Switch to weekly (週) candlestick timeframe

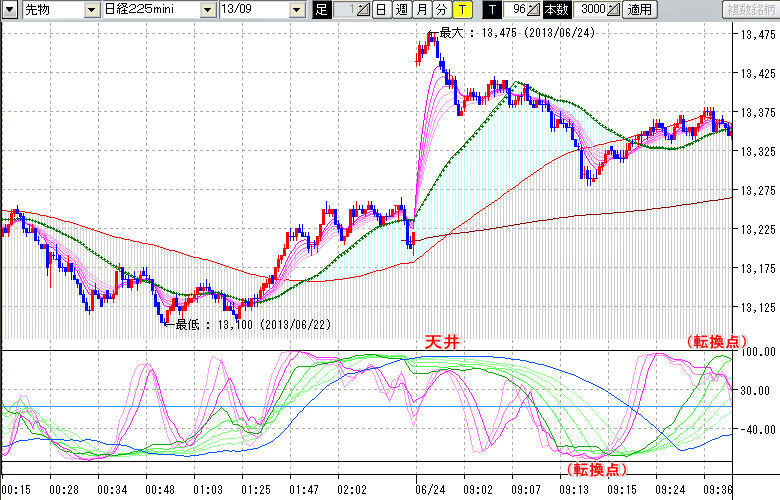402,10
